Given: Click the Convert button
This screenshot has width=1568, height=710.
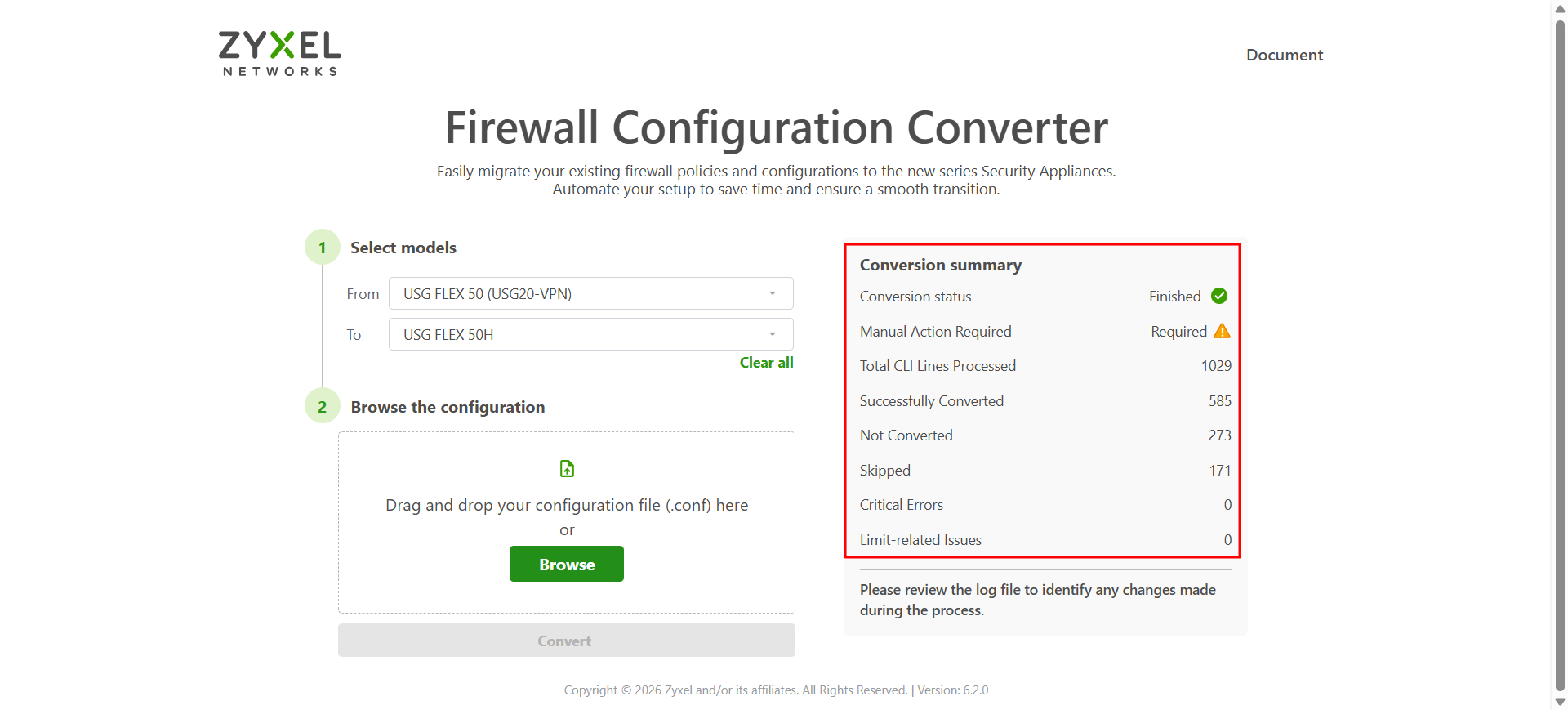Looking at the screenshot, I should tap(567, 641).
